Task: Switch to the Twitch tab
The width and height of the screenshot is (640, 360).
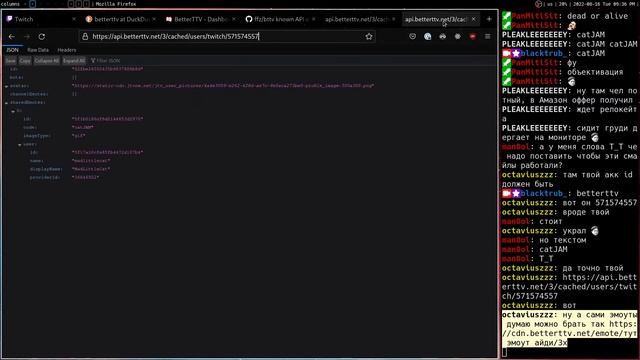Action: tap(40, 19)
